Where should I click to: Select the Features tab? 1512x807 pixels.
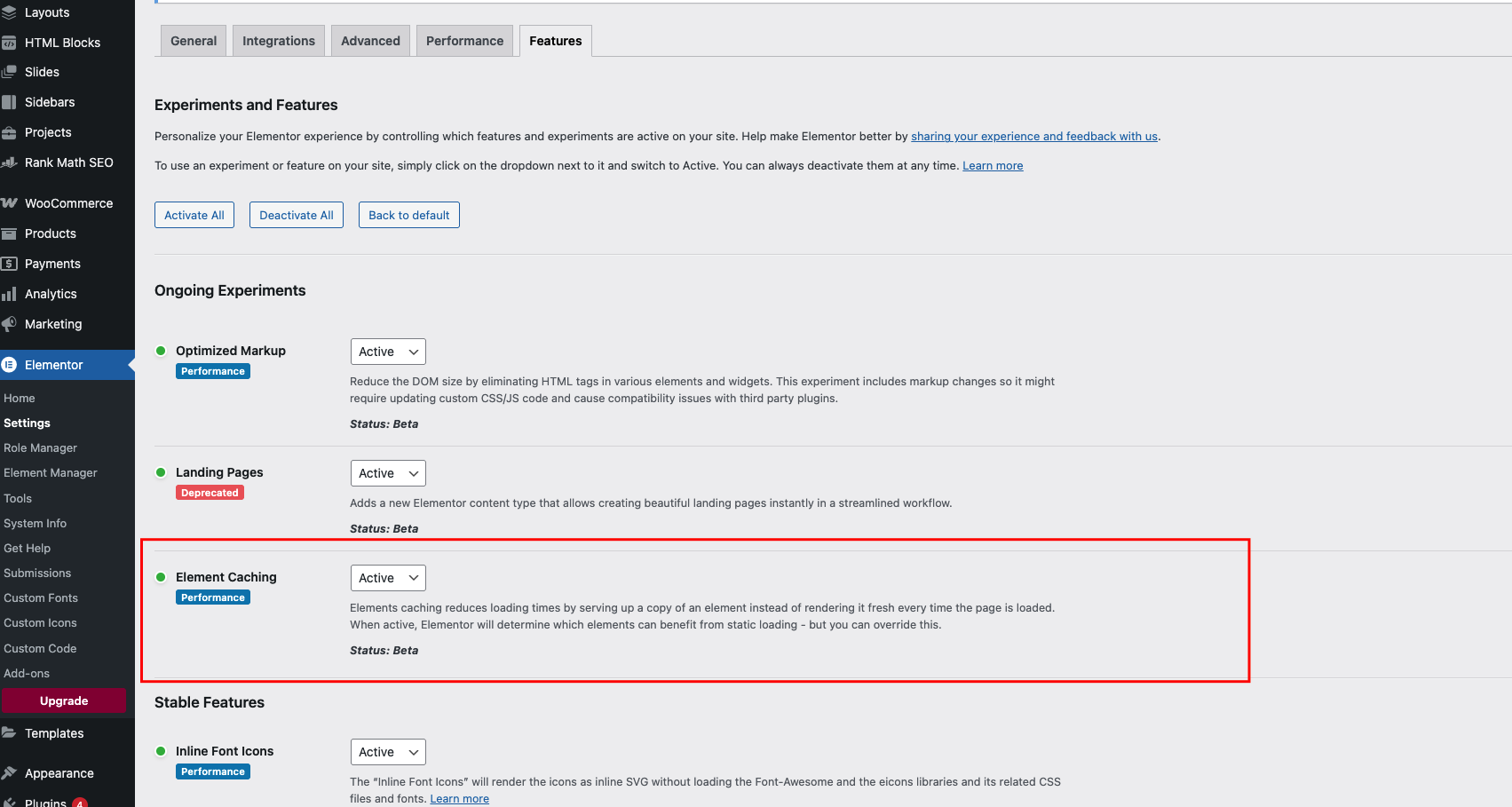556,41
